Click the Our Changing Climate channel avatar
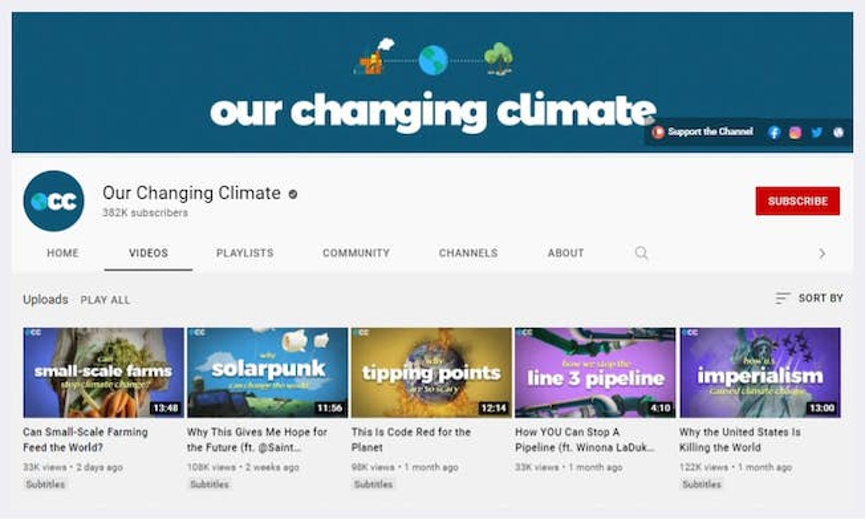This screenshot has width=866, height=520. pyautogui.click(x=54, y=201)
